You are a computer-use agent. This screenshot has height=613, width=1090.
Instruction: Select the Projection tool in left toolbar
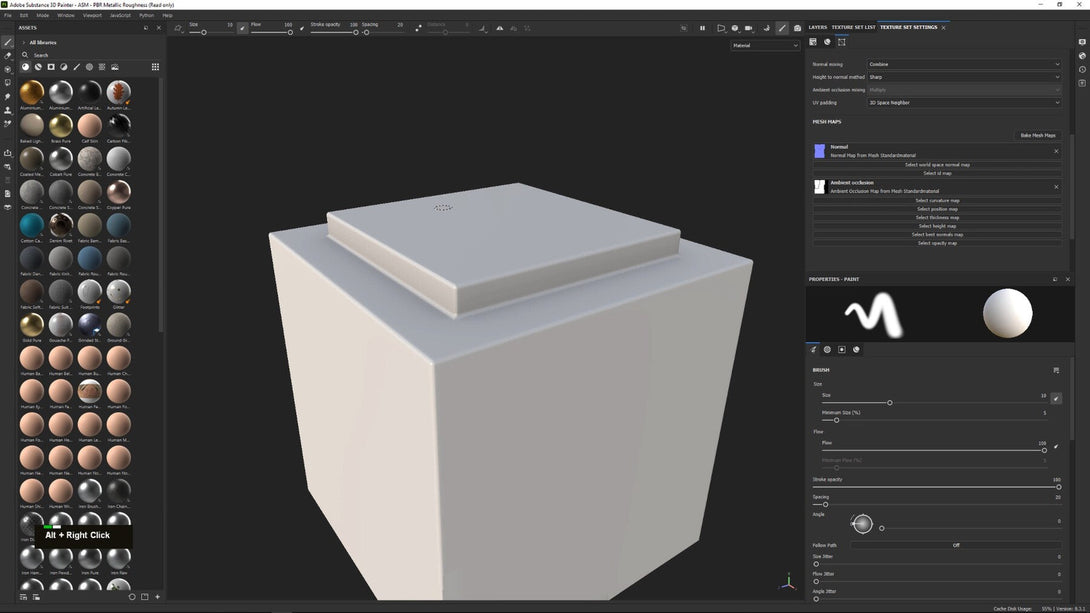tap(8, 70)
